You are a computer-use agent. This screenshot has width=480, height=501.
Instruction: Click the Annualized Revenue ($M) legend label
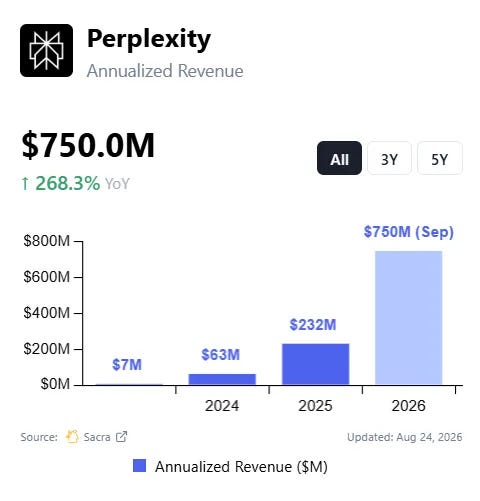click(x=241, y=467)
